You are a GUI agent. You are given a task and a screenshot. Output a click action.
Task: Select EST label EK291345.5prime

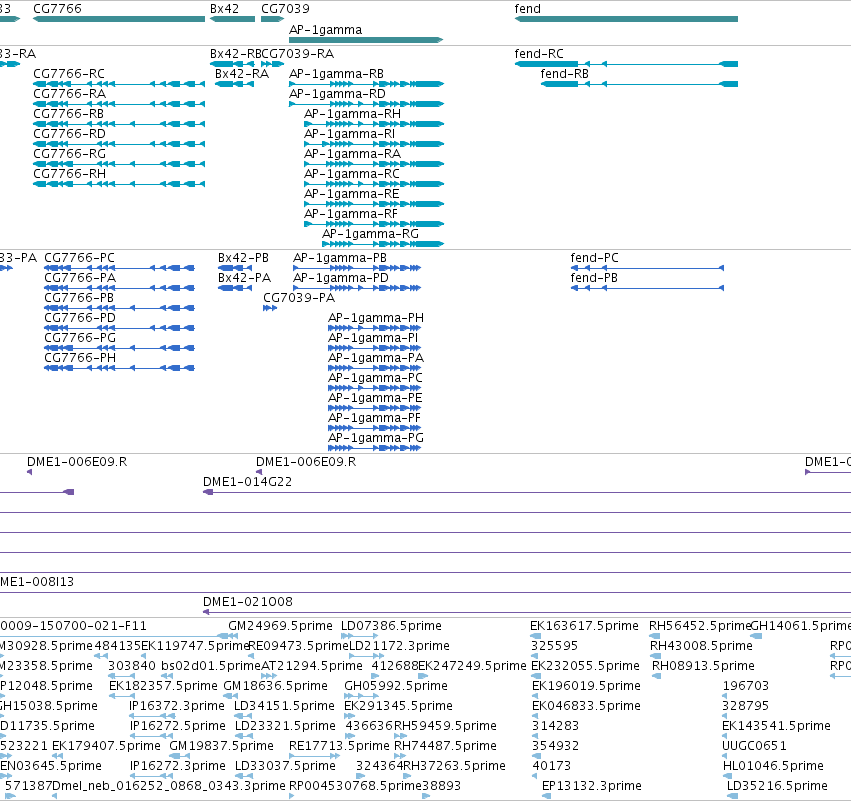coord(398,705)
